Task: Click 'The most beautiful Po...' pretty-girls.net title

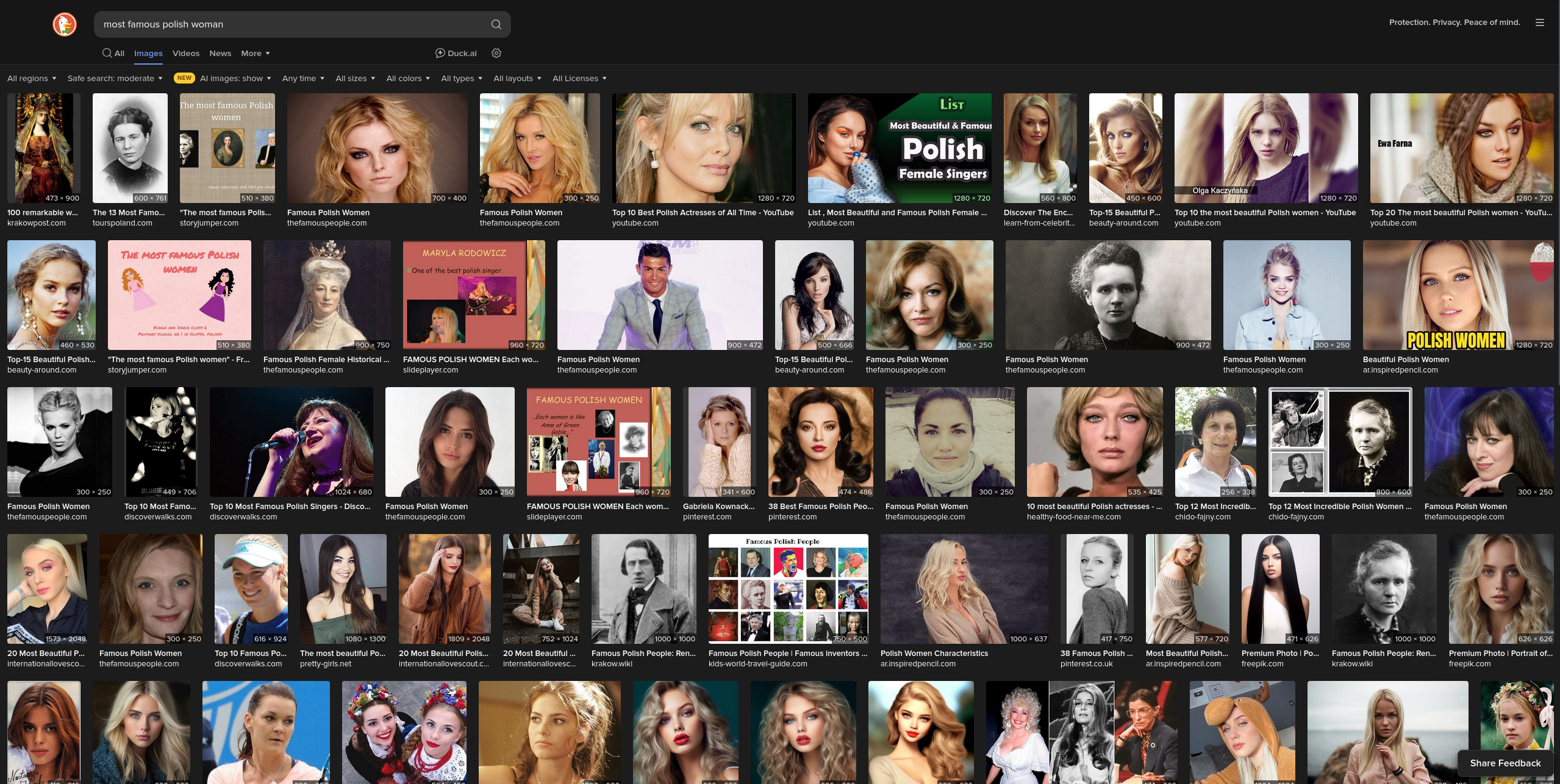Action: tap(343, 654)
